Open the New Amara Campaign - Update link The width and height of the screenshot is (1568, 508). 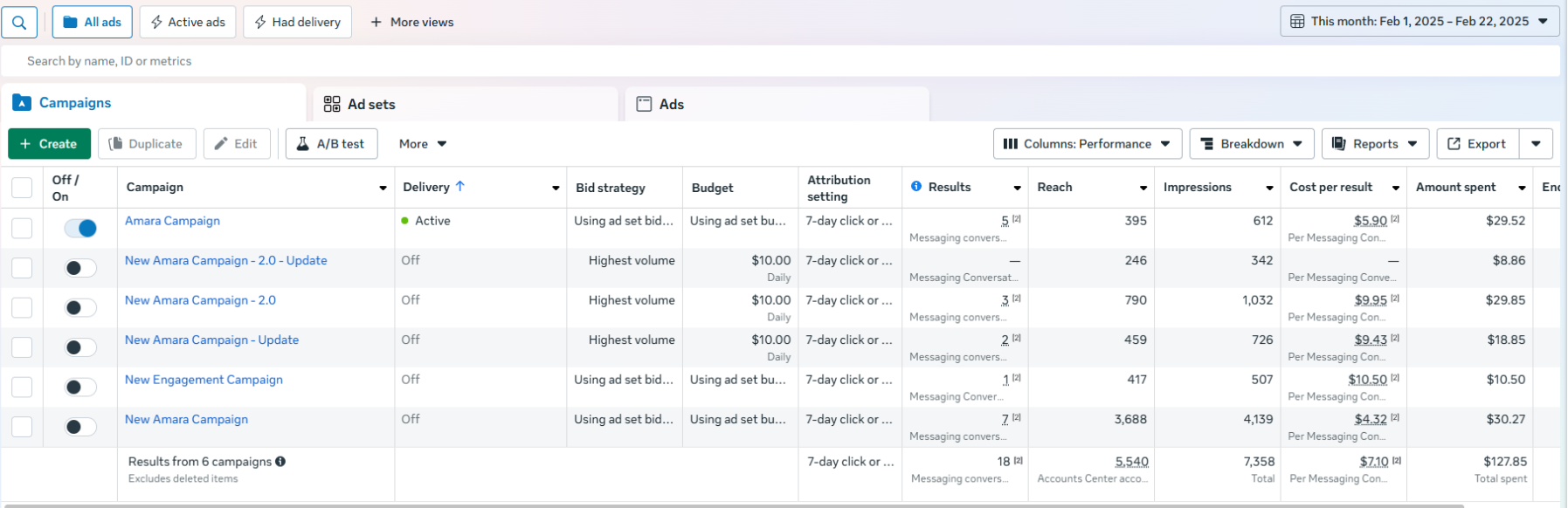211,340
